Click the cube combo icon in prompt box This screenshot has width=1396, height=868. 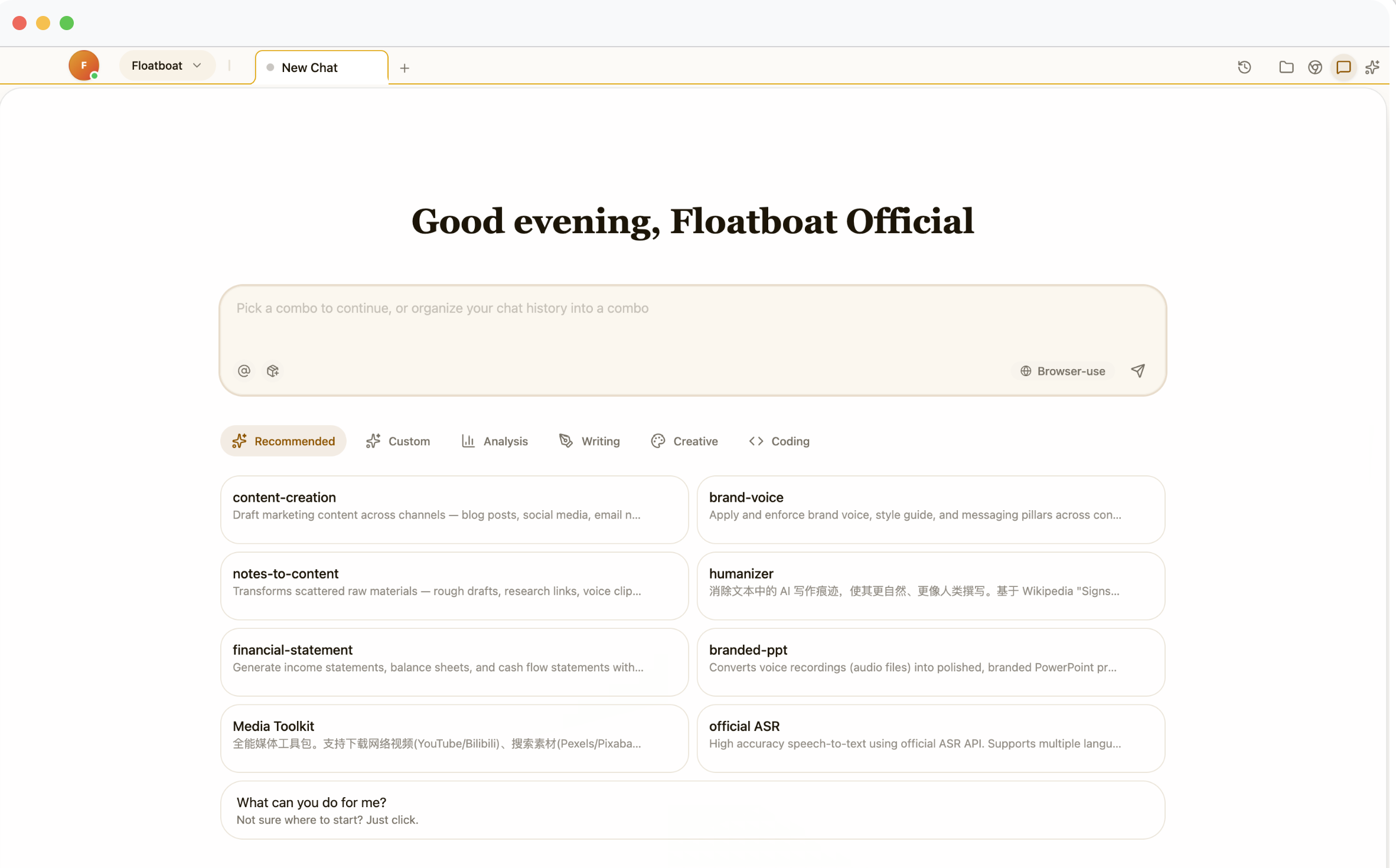click(273, 371)
